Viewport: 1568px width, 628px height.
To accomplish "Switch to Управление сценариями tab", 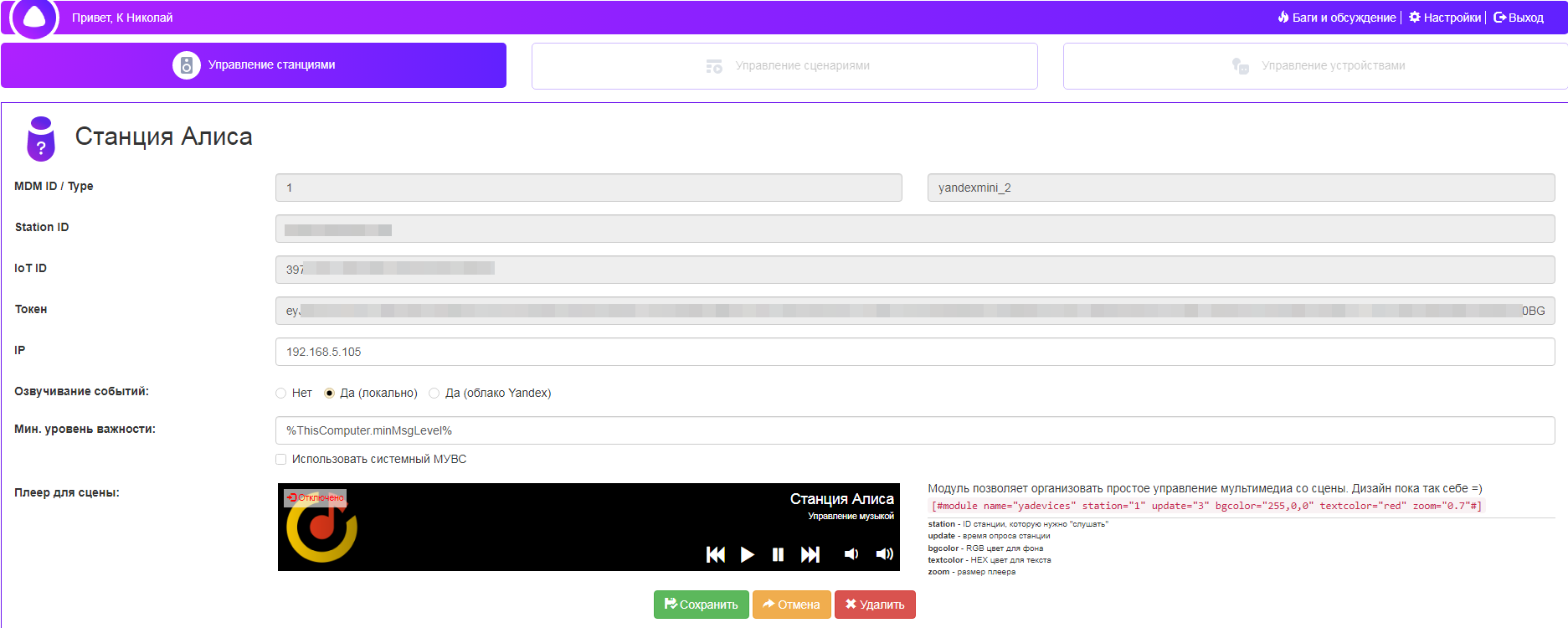I will [x=784, y=66].
